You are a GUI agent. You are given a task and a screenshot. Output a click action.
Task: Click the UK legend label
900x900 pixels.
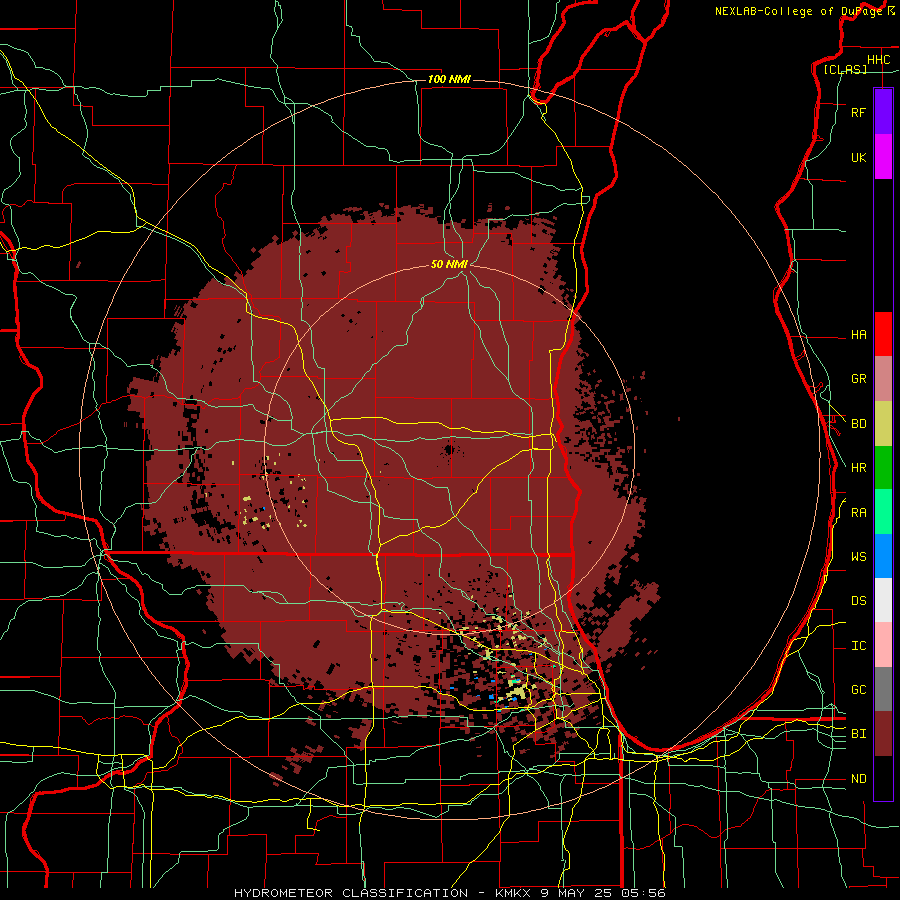click(x=858, y=157)
